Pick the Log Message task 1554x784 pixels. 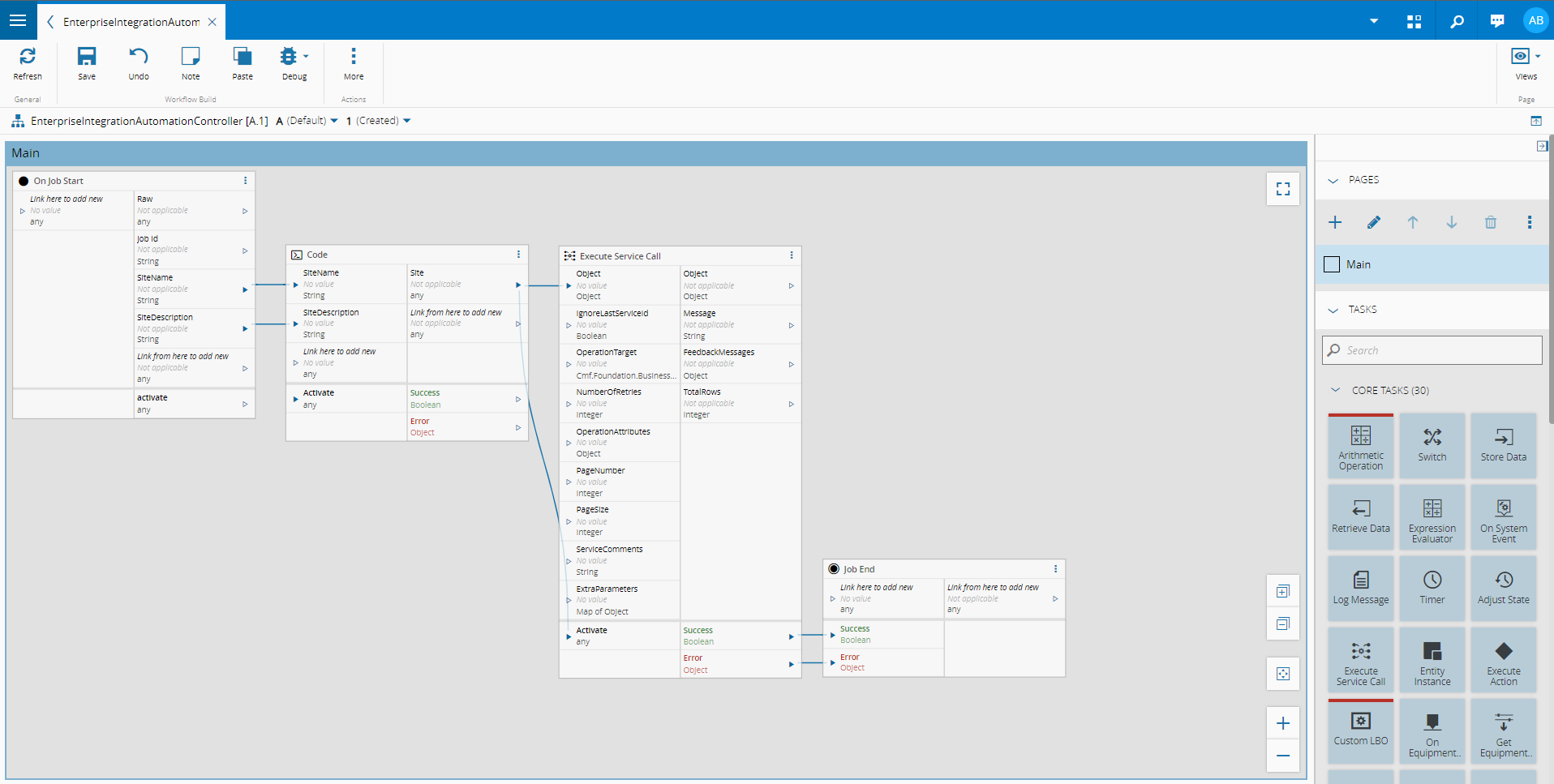click(1360, 589)
